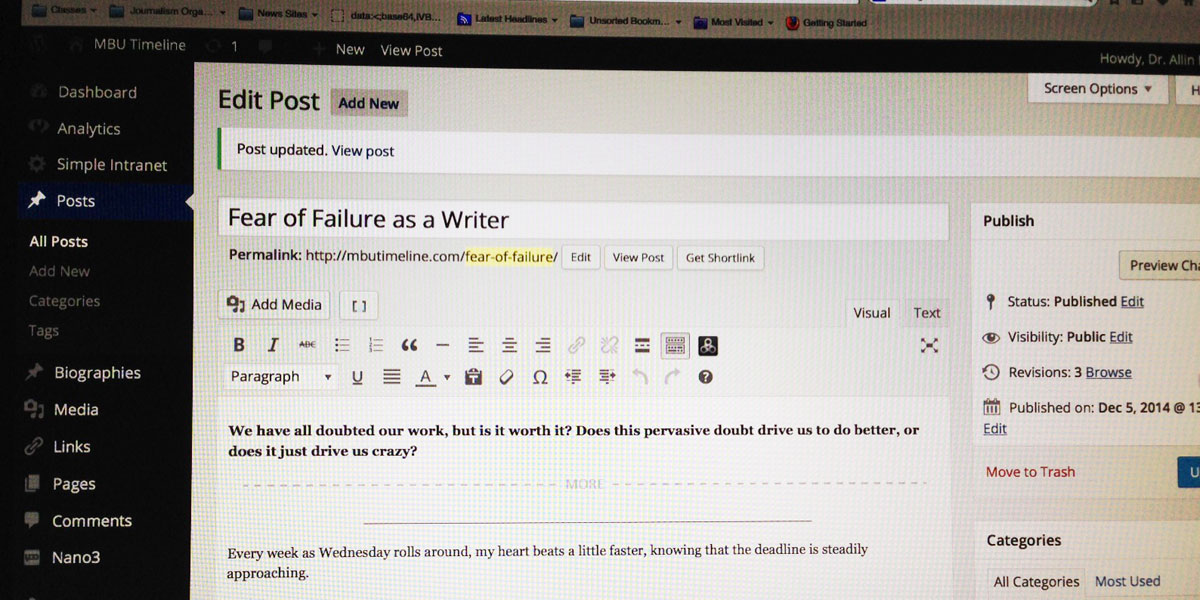This screenshot has width=1200, height=600.
Task: Click the text color swatch button
Action: pyautogui.click(x=425, y=377)
